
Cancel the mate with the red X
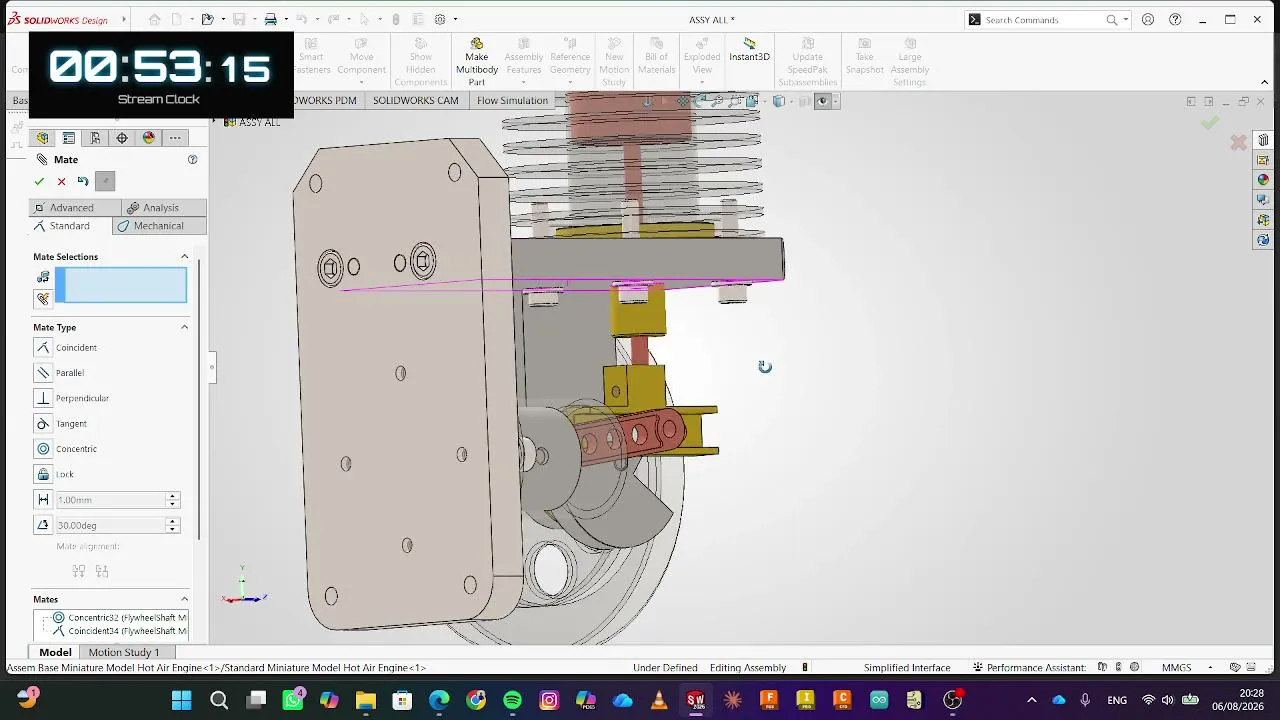pyautogui.click(x=61, y=181)
